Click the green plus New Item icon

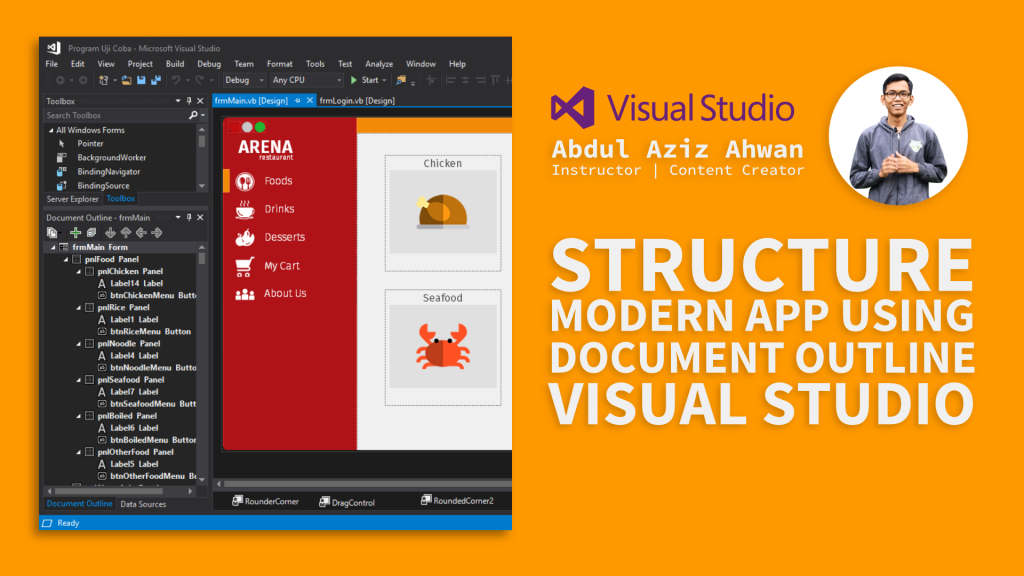point(76,232)
